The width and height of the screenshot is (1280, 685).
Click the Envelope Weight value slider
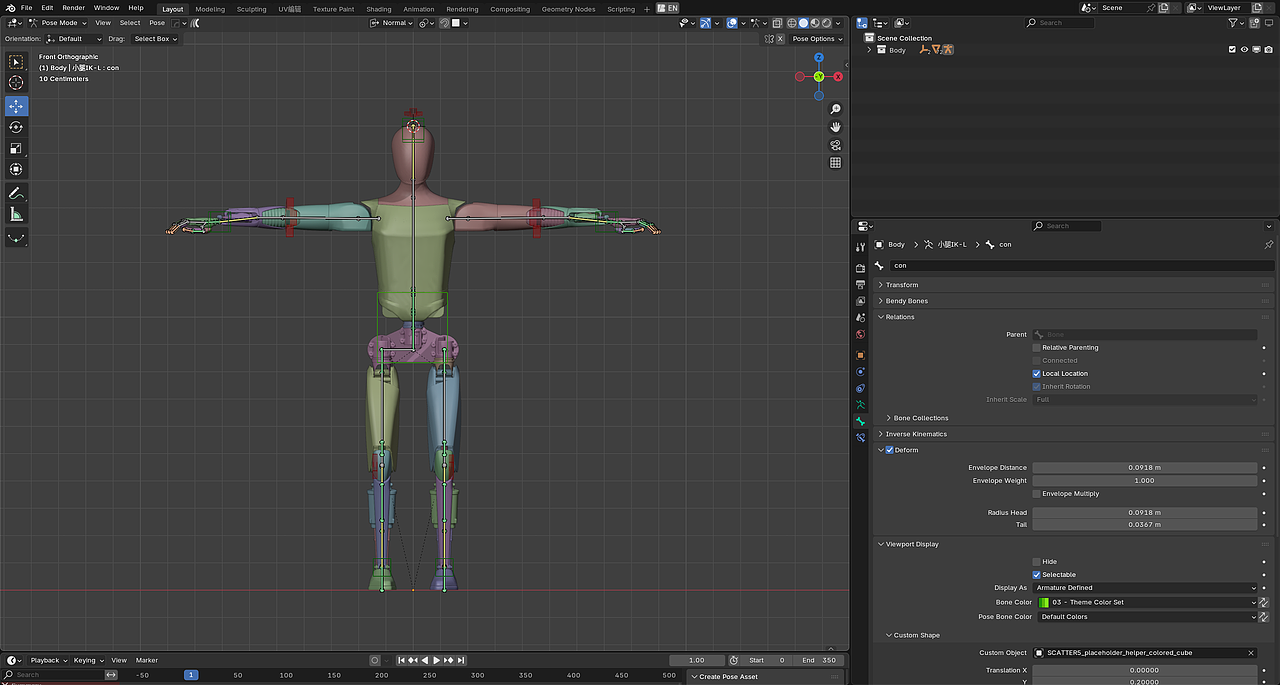pyautogui.click(x=1145, y=480)
